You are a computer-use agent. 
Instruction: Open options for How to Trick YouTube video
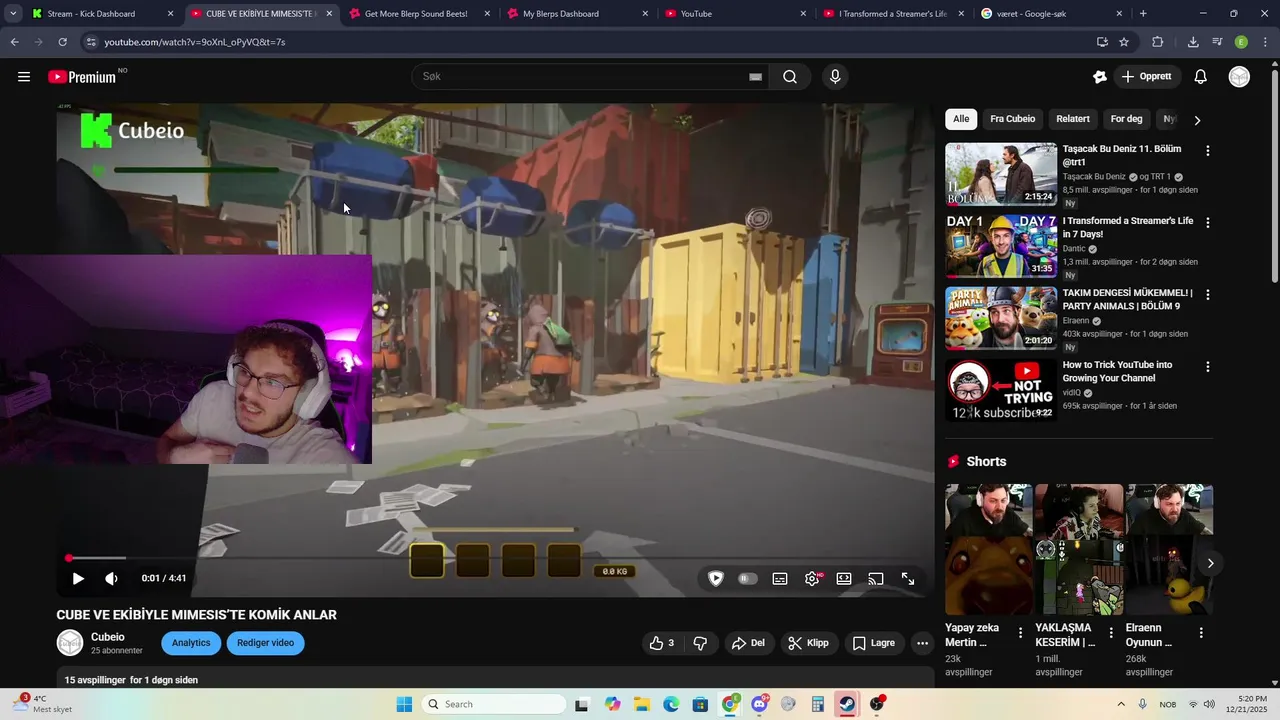pos(1207,367)
